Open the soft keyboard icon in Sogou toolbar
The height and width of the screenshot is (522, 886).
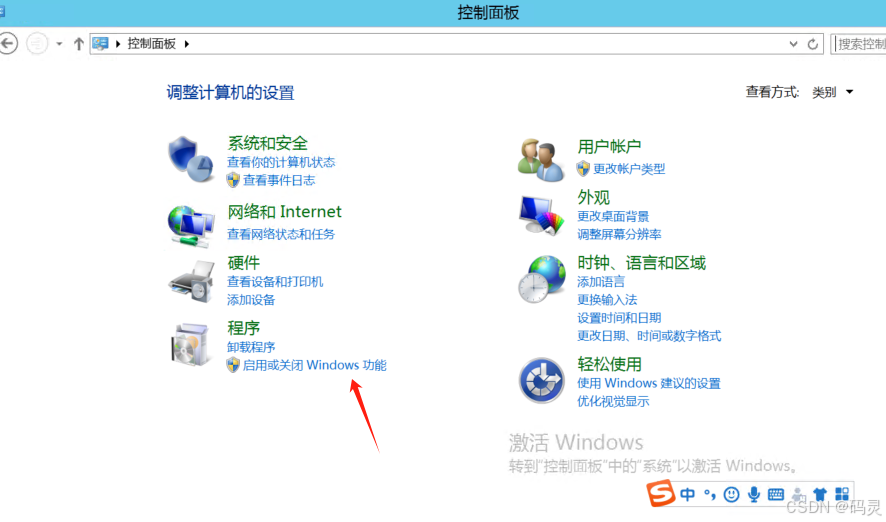[776, 495]
